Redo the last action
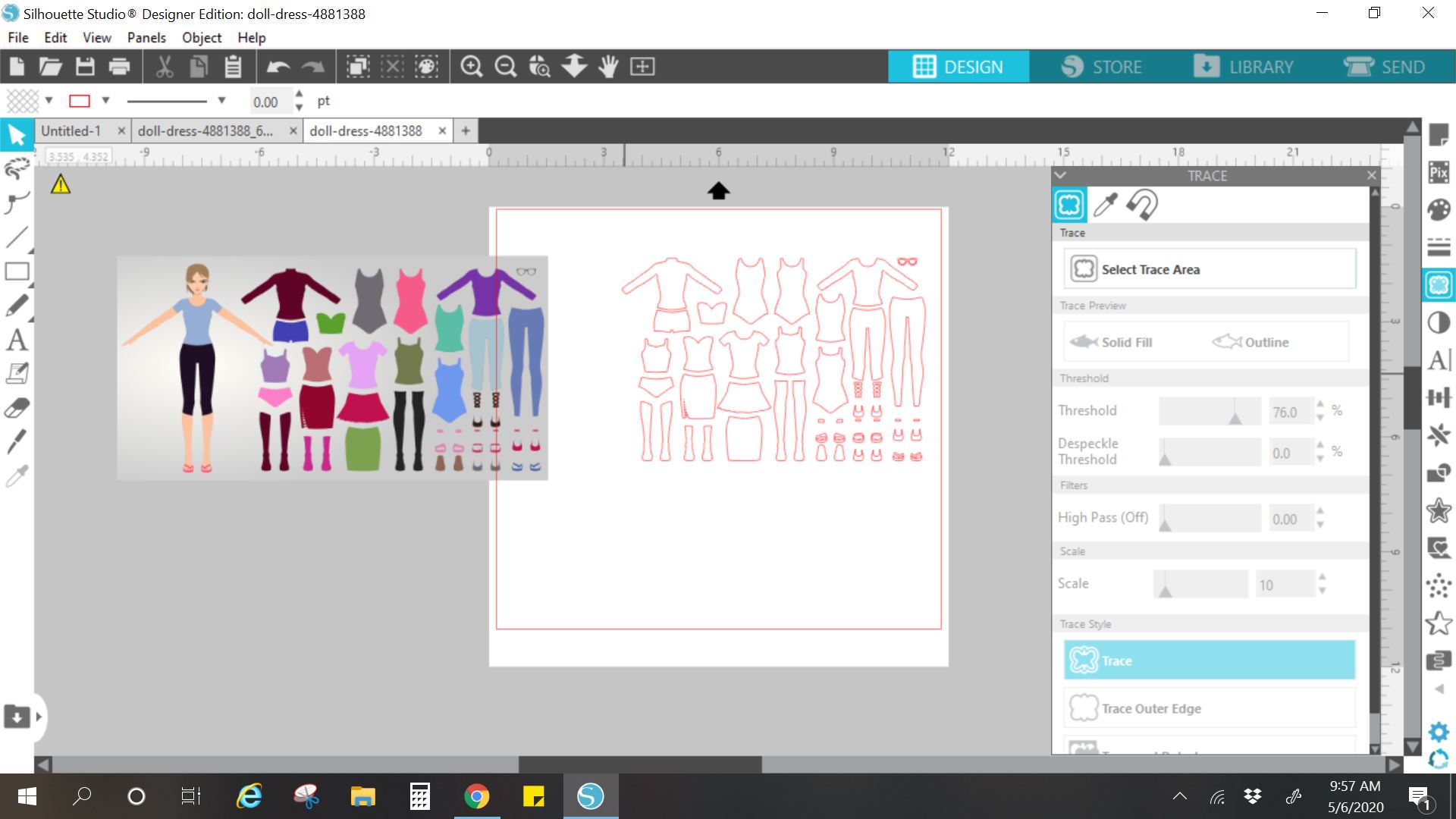The image size is (1456, 819). (x=312, y=67)
